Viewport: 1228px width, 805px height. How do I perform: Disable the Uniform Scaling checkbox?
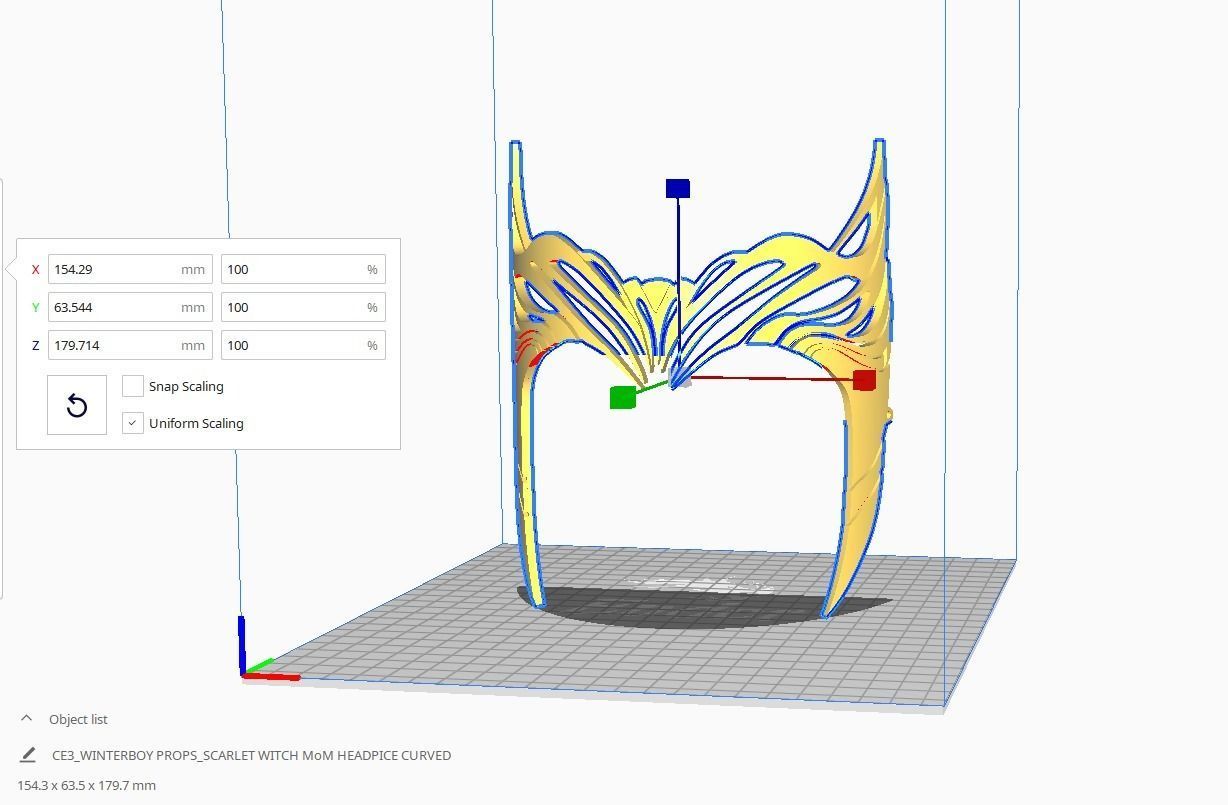[x=133, y=423]
